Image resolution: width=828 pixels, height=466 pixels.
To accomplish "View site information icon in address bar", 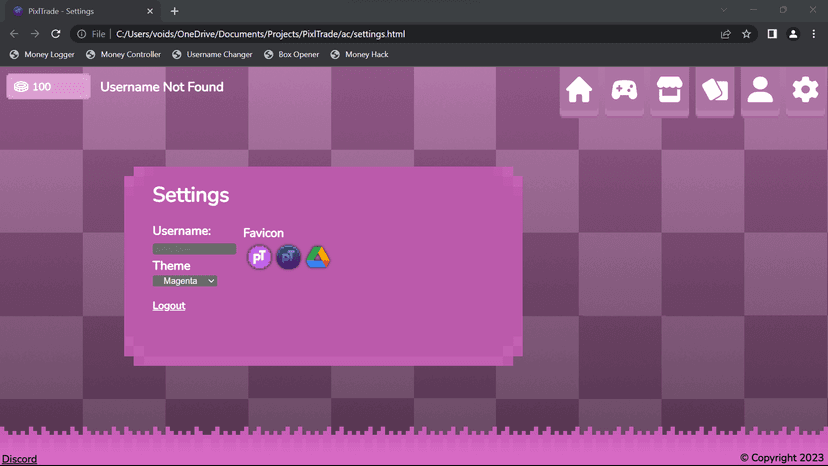I will (81, 34).
